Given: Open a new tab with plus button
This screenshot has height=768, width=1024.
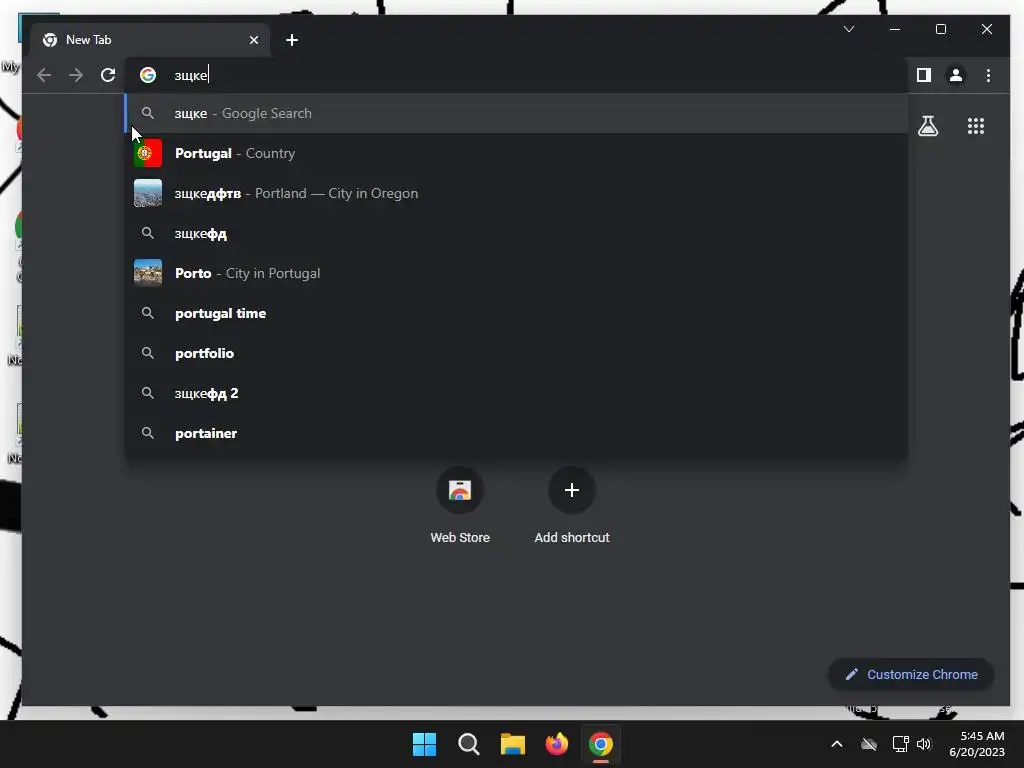Looking at the screenshot, I should pyautogui.click(x=292, y=40).
